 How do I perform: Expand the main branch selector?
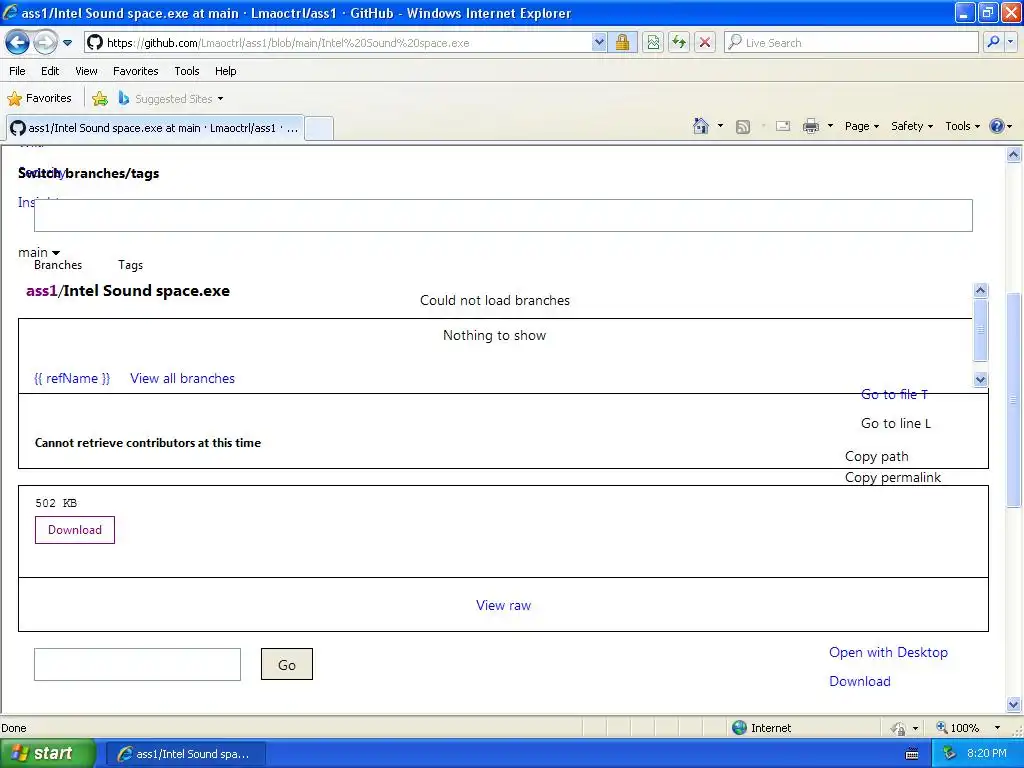click(39, 253)
